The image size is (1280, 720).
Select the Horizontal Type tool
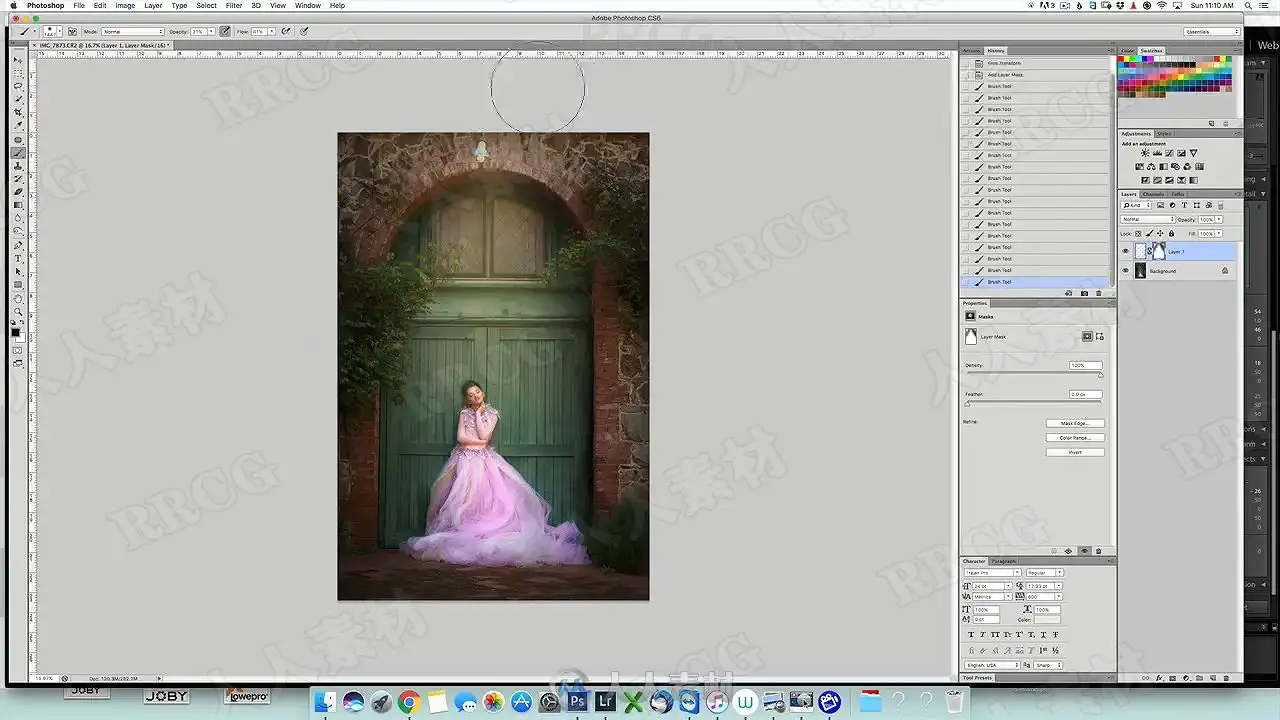18,258
